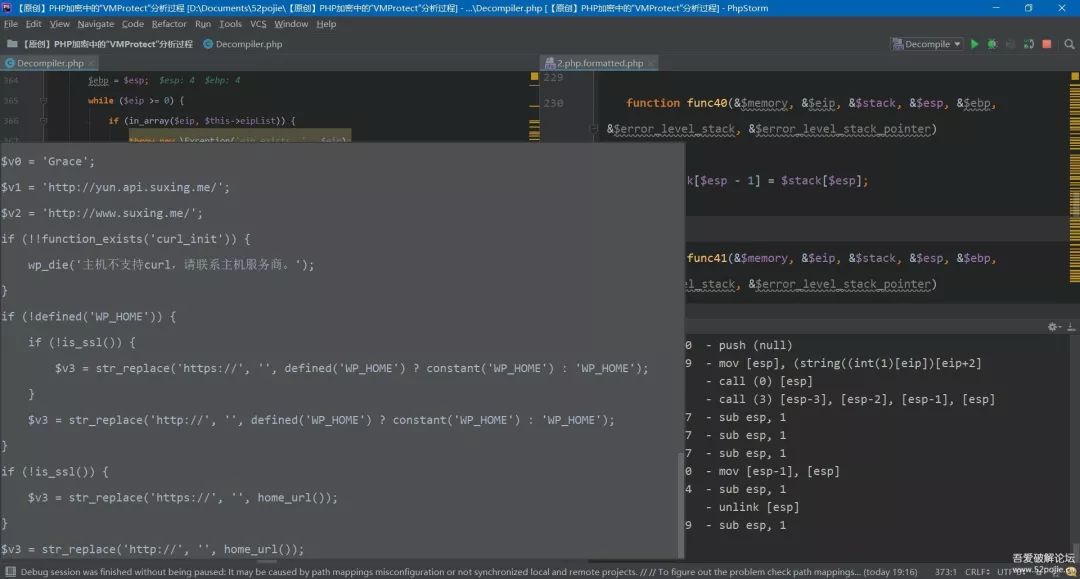Open Search Everywhere magnifier icon
The height and width of the screenshot is (579, 1080).
tap(1069, 44)
